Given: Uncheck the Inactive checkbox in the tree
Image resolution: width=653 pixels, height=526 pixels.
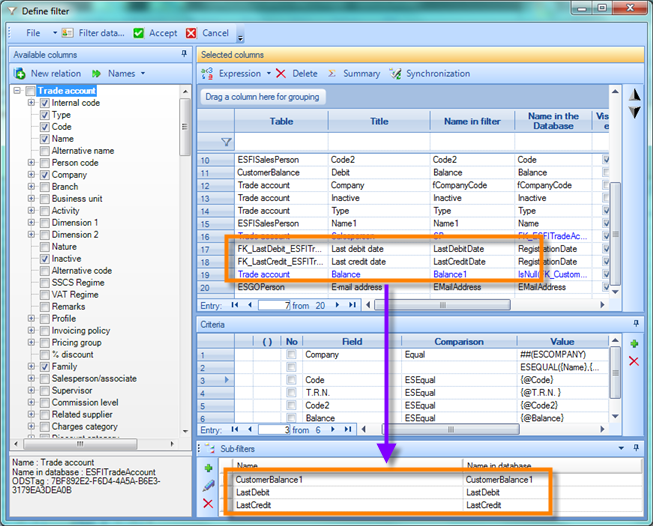Looking at the screenshot, I should [45, 259].
